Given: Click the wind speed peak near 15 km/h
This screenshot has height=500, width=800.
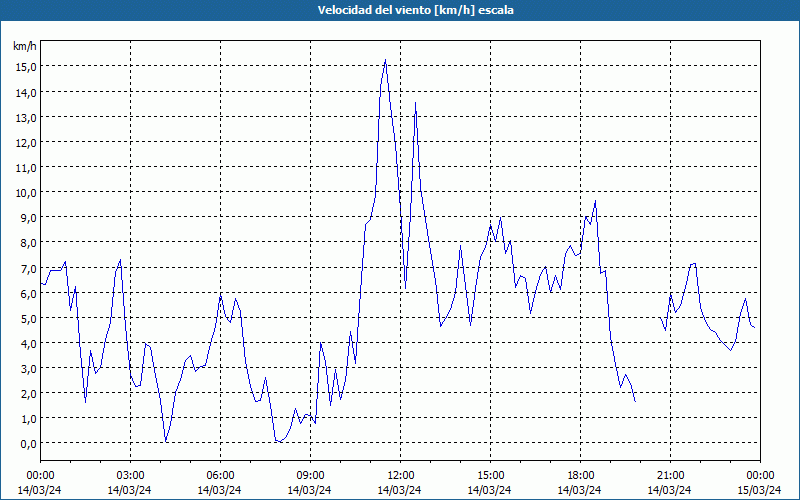Looking at the screenshot, I should [385, 60].
